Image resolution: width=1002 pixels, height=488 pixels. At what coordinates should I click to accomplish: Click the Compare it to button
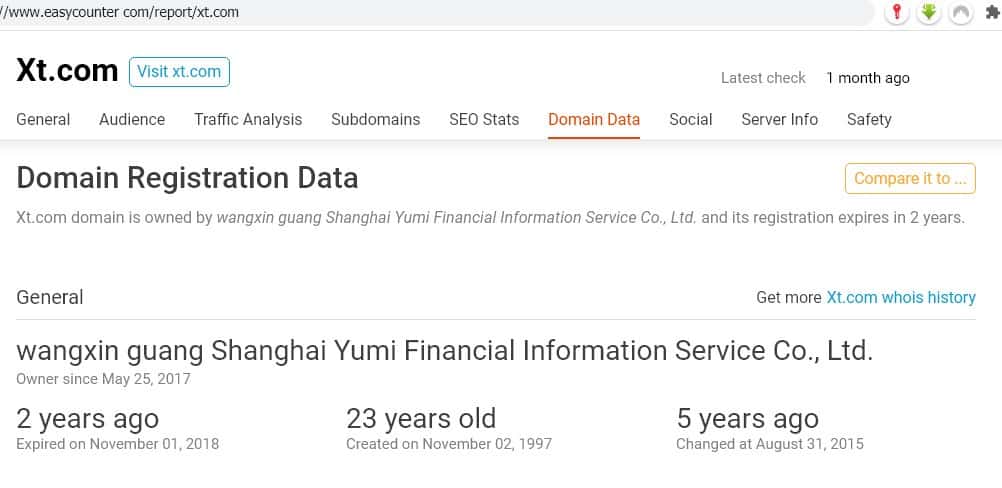pyautogui.click(x=910, y=178)
